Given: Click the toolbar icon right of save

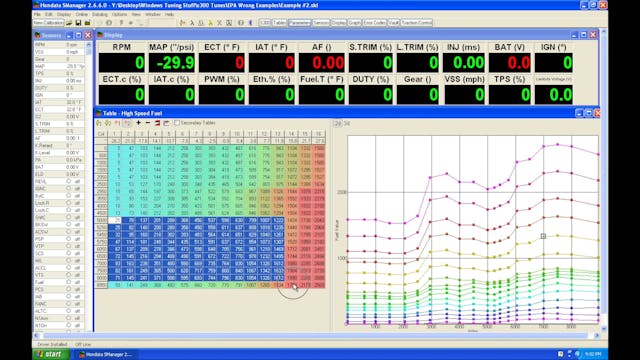Looking at the screenshot, I should click(87, 23).
